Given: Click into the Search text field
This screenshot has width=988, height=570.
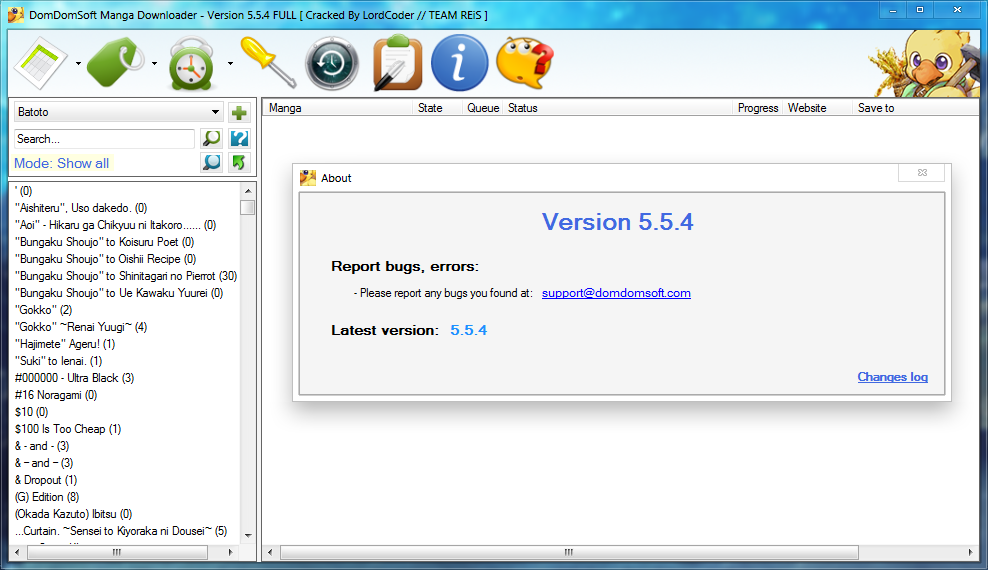Looking at the screenshot, I should point(104,139).
